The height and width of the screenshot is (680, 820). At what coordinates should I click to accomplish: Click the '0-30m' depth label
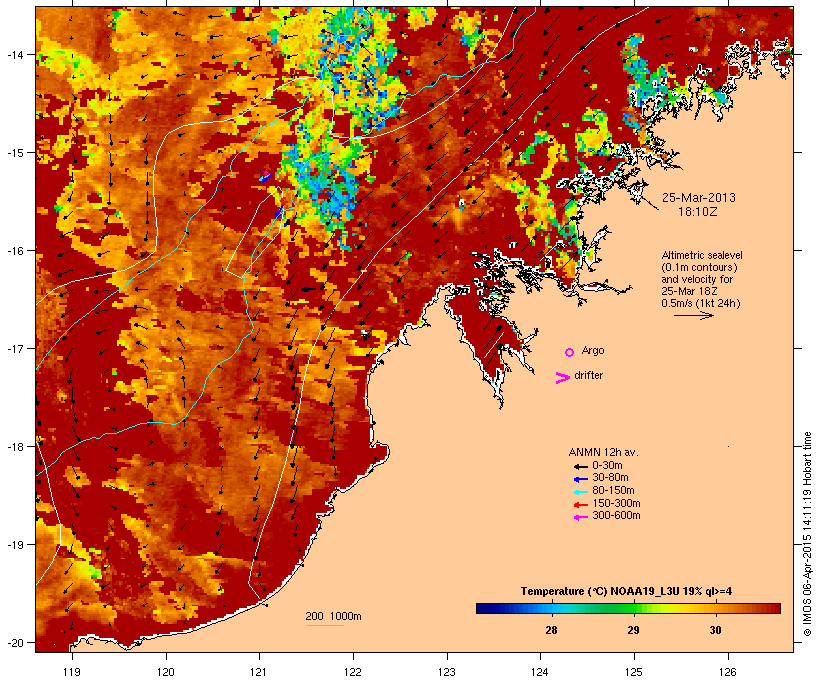[607, 465]
